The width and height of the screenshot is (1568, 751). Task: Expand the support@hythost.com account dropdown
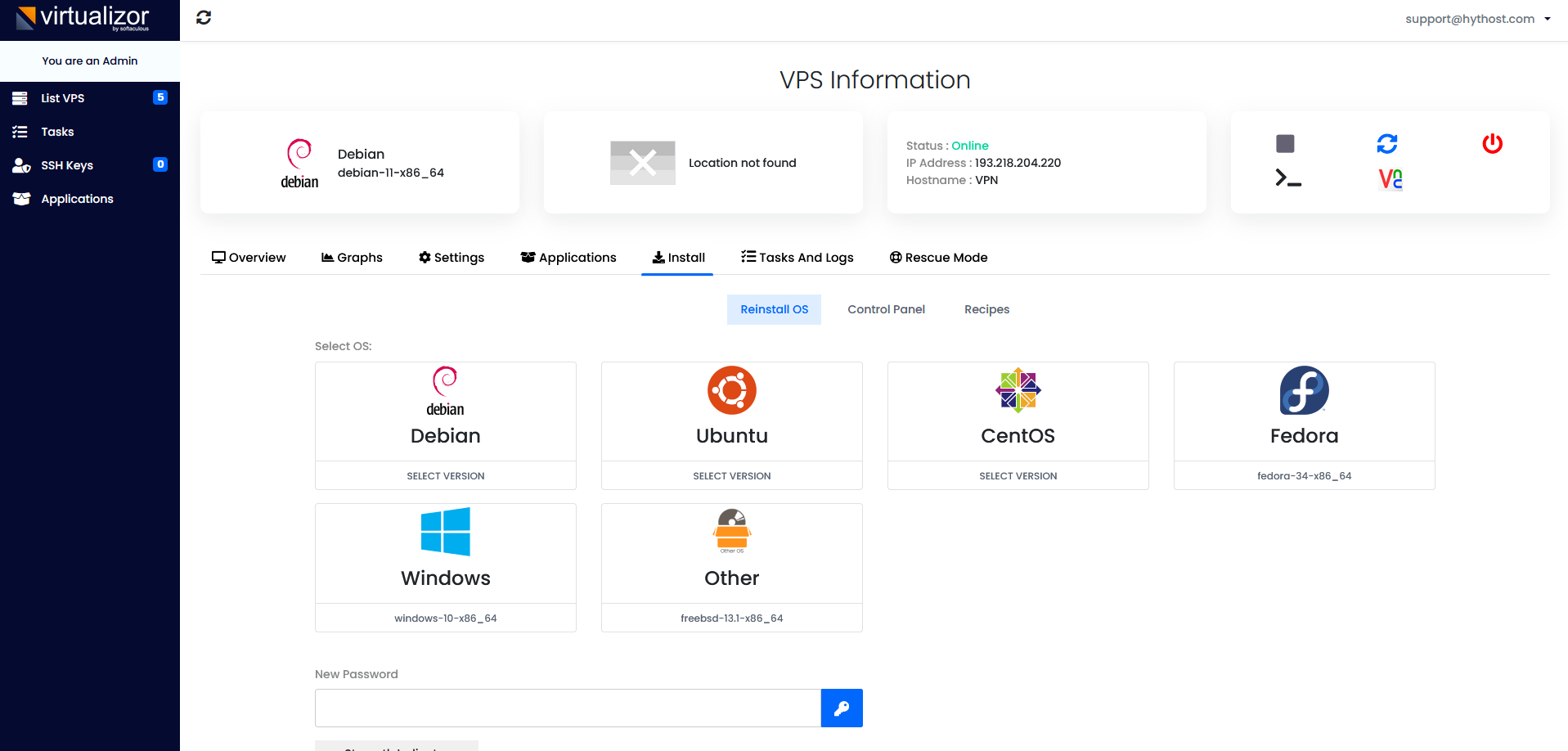[1477, 19]
